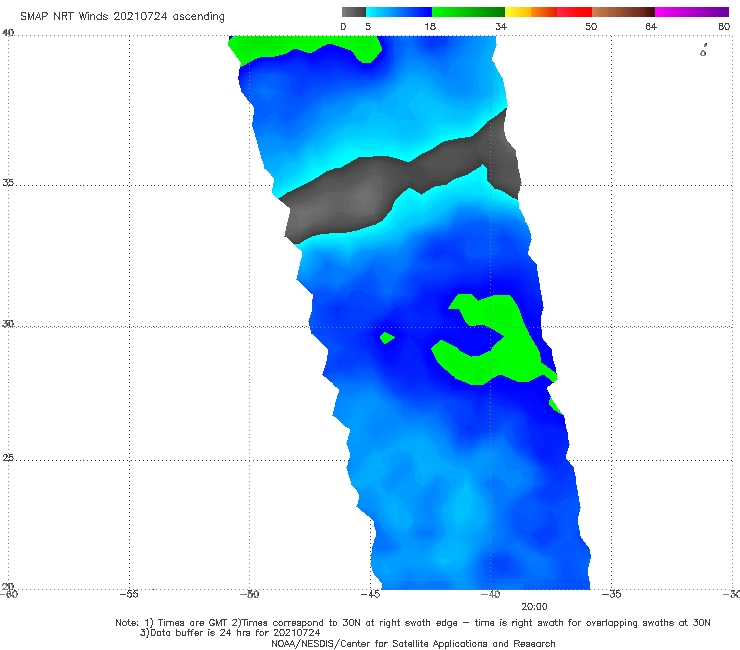This screenshot has width=740, height=650.
Task: Select the blue 5-18 colorbar segment
Action: click(399, 12)
